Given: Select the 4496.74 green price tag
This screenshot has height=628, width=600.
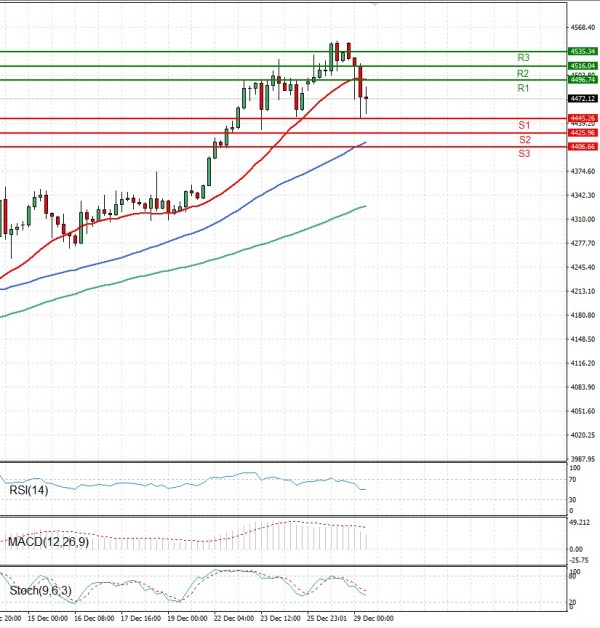Looking at the screenshot, I should pos(582,80).
